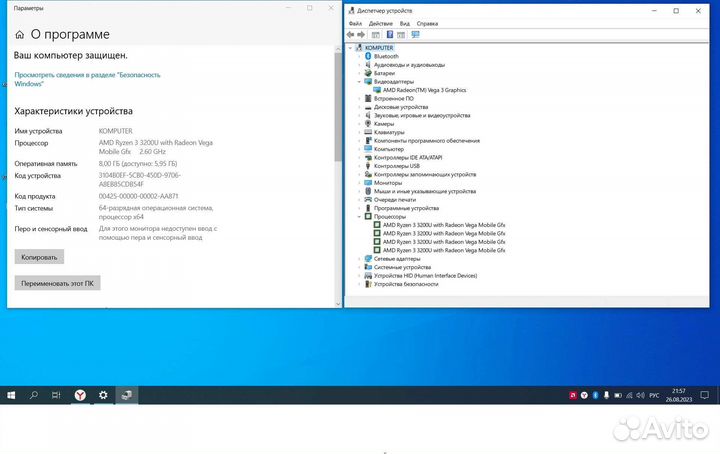Open the Вид menu in Device Manager
Screen dimensions: 720x454
pos(404,23)
